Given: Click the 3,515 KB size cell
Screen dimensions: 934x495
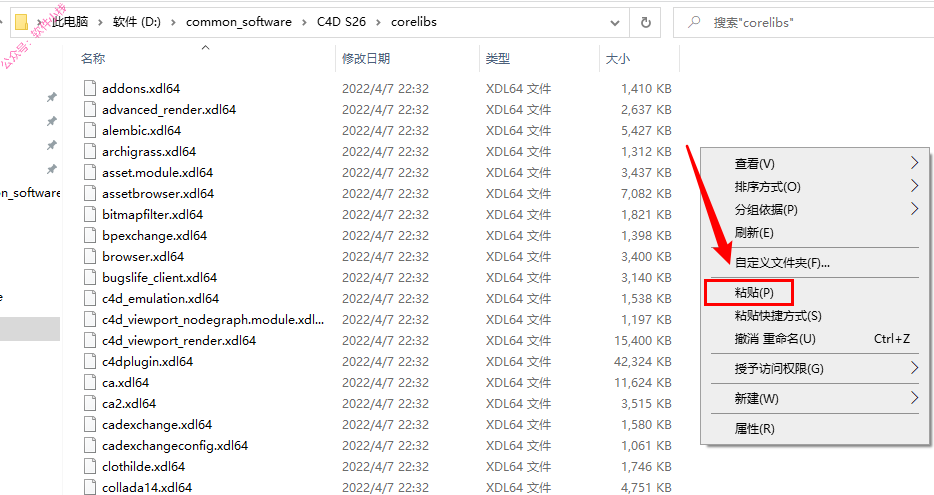Looking at the screenshot, I should (x=646, y=403).
